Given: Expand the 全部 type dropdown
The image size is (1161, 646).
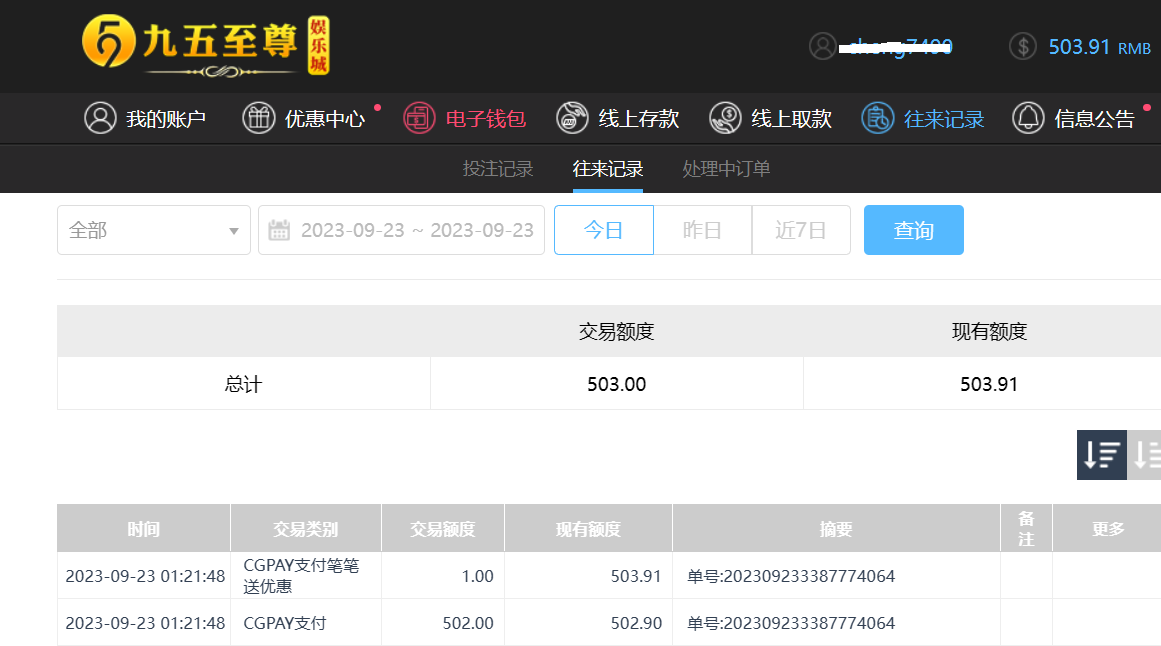Looking at the screenshot, I should [x=154, y=230].
